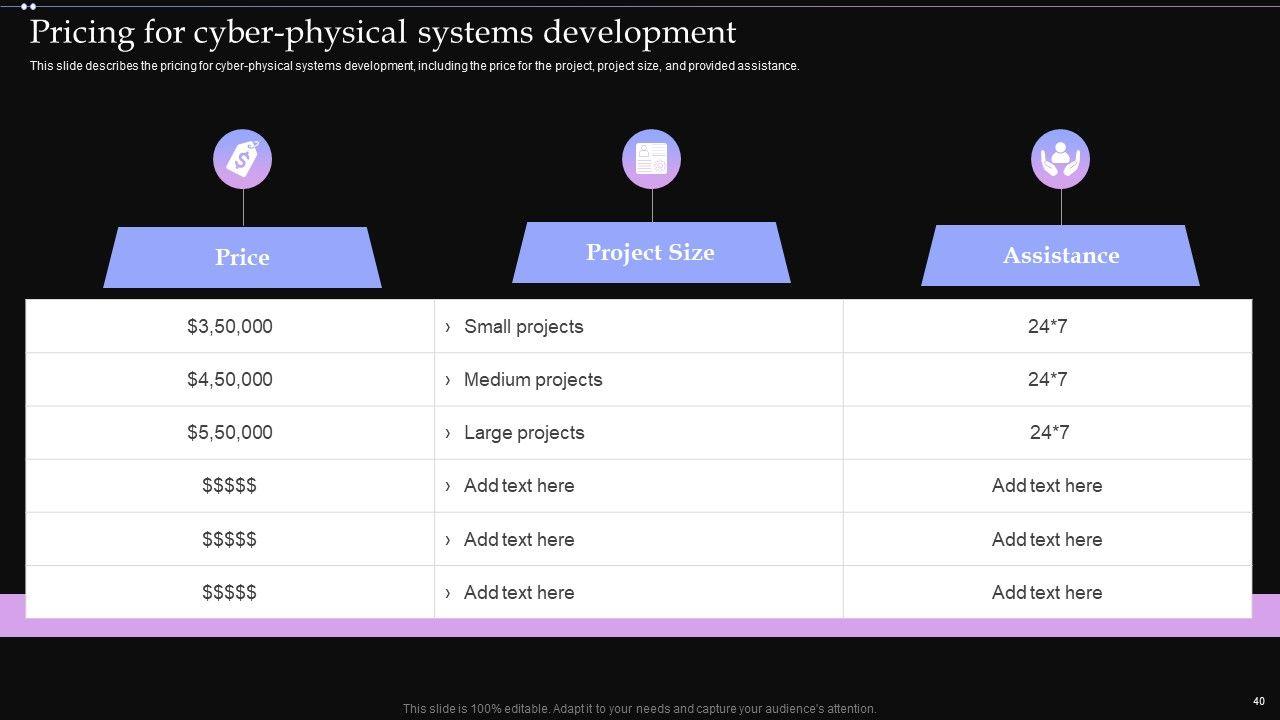Select the Project Size header shape

tap(651, 252)
